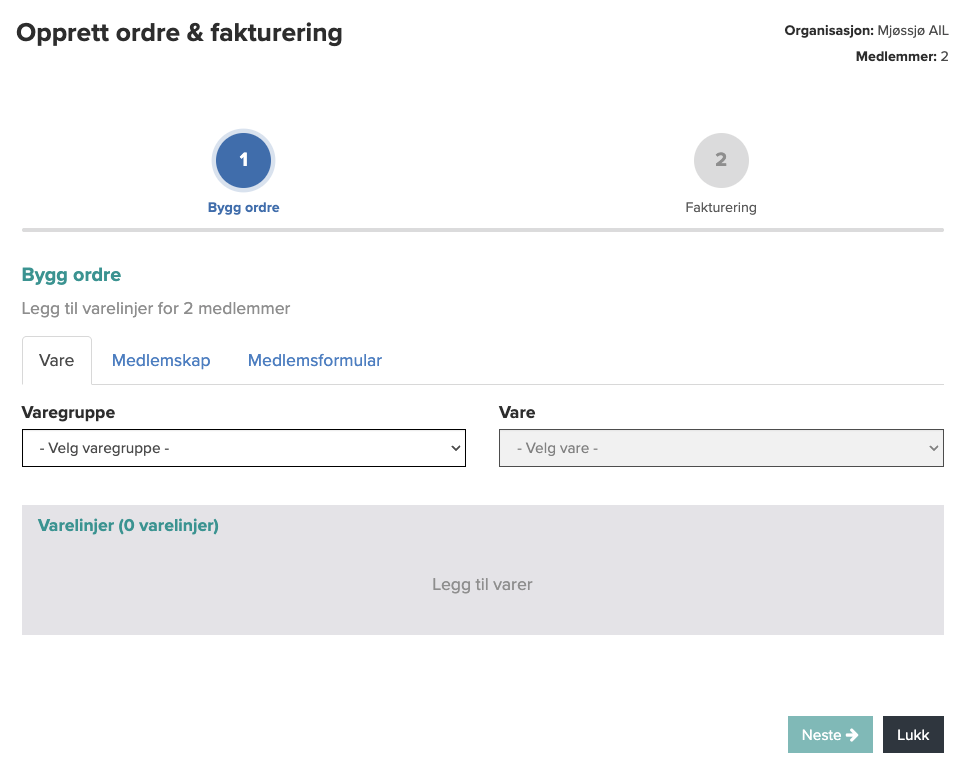Click the 'Legg til varer' placeholder text
This screenshot has width=963, height=772.
(482, 584)
